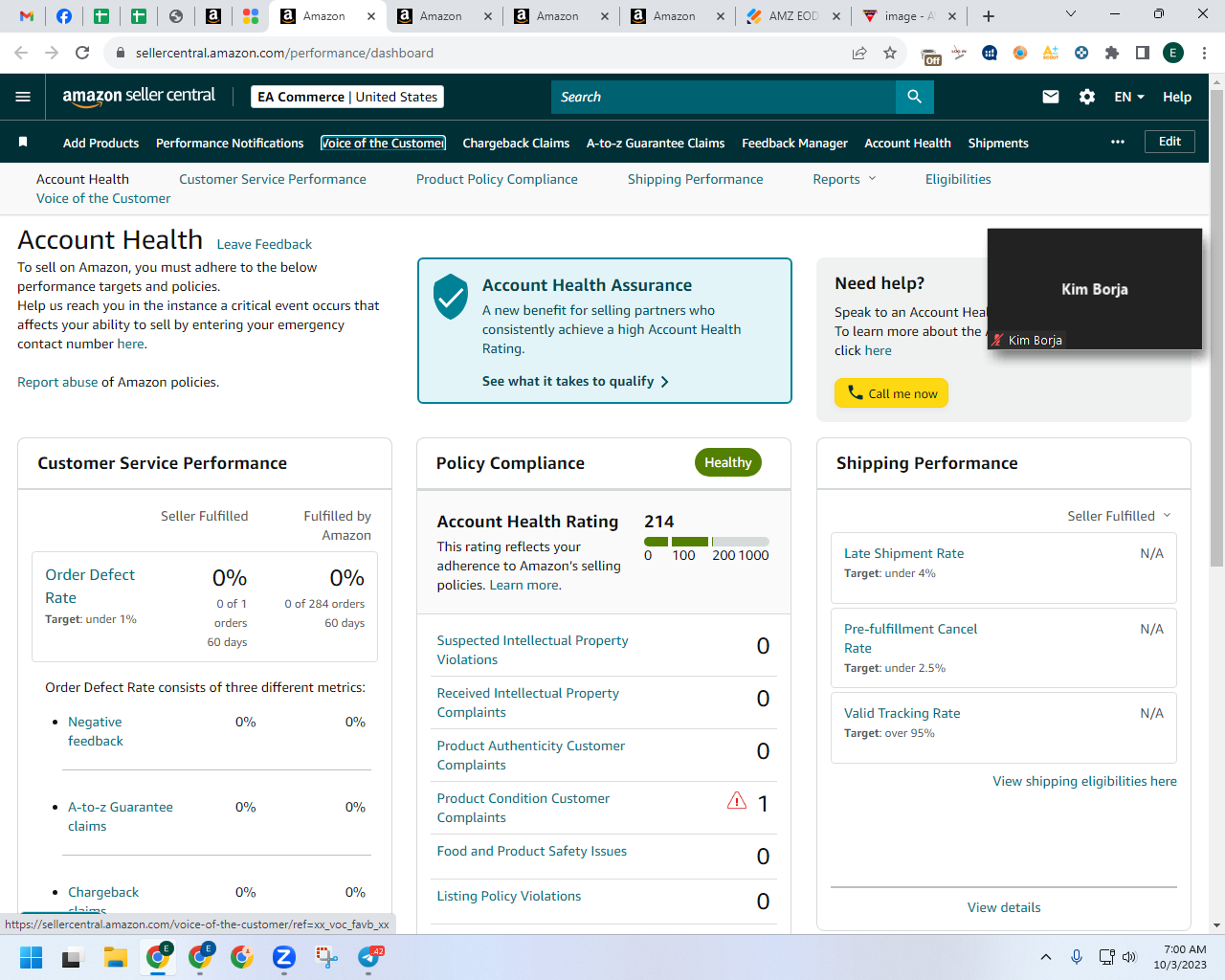
Task: Go to the Product Policy Compliance tab
Action: coord(497,179)
